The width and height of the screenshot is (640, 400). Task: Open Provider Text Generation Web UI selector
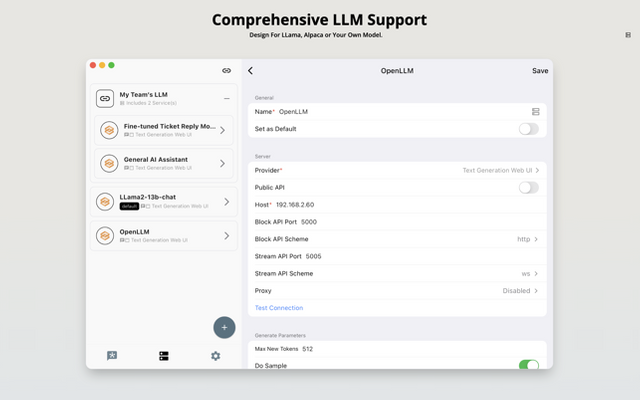point(397,170)
